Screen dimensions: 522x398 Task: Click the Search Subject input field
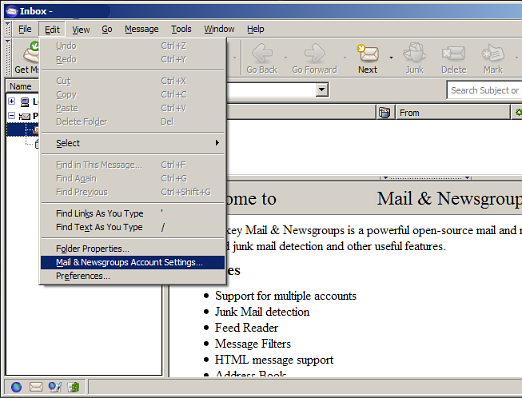tap(485, 90)
